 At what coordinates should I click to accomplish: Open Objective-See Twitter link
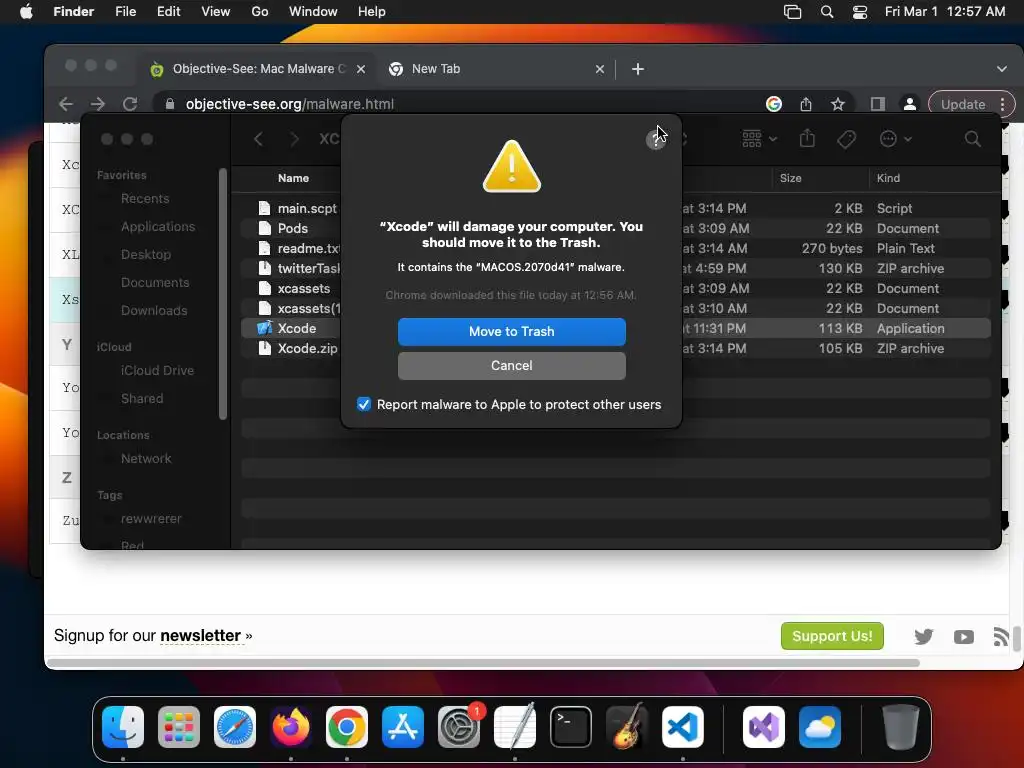pos(923,637)
